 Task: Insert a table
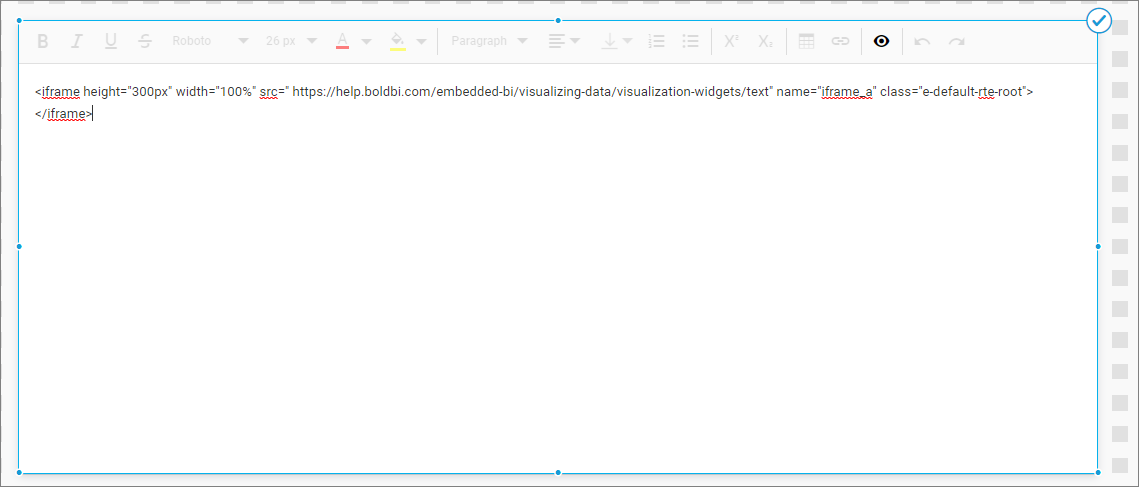[807, 41]
